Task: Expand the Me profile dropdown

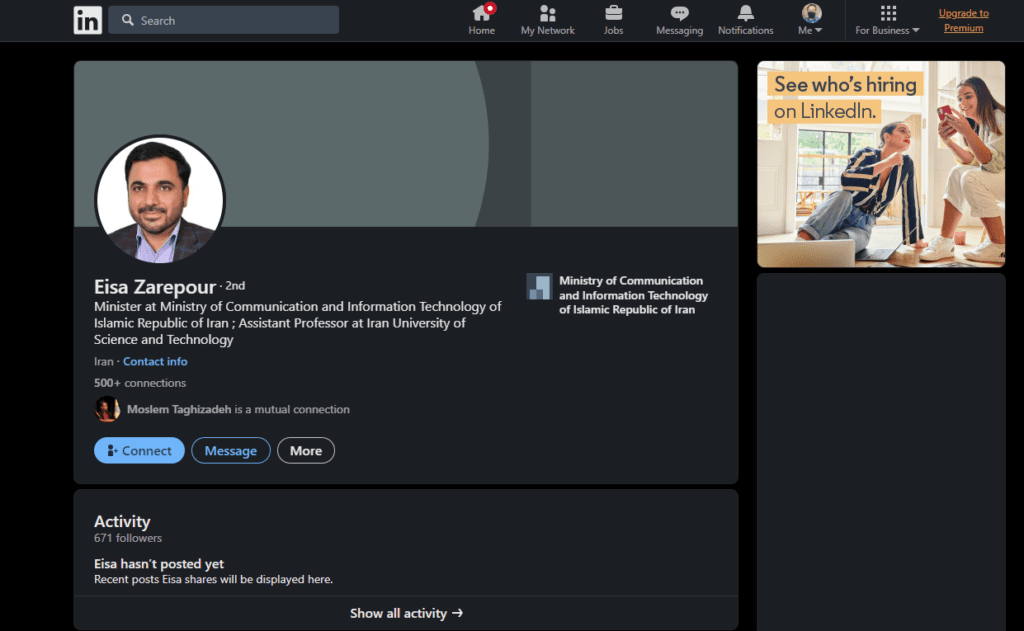Action: click(811, 20)
